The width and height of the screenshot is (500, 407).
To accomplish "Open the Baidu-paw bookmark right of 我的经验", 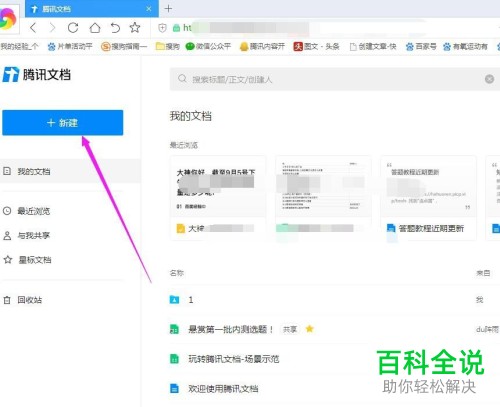I will click(70, 46).
